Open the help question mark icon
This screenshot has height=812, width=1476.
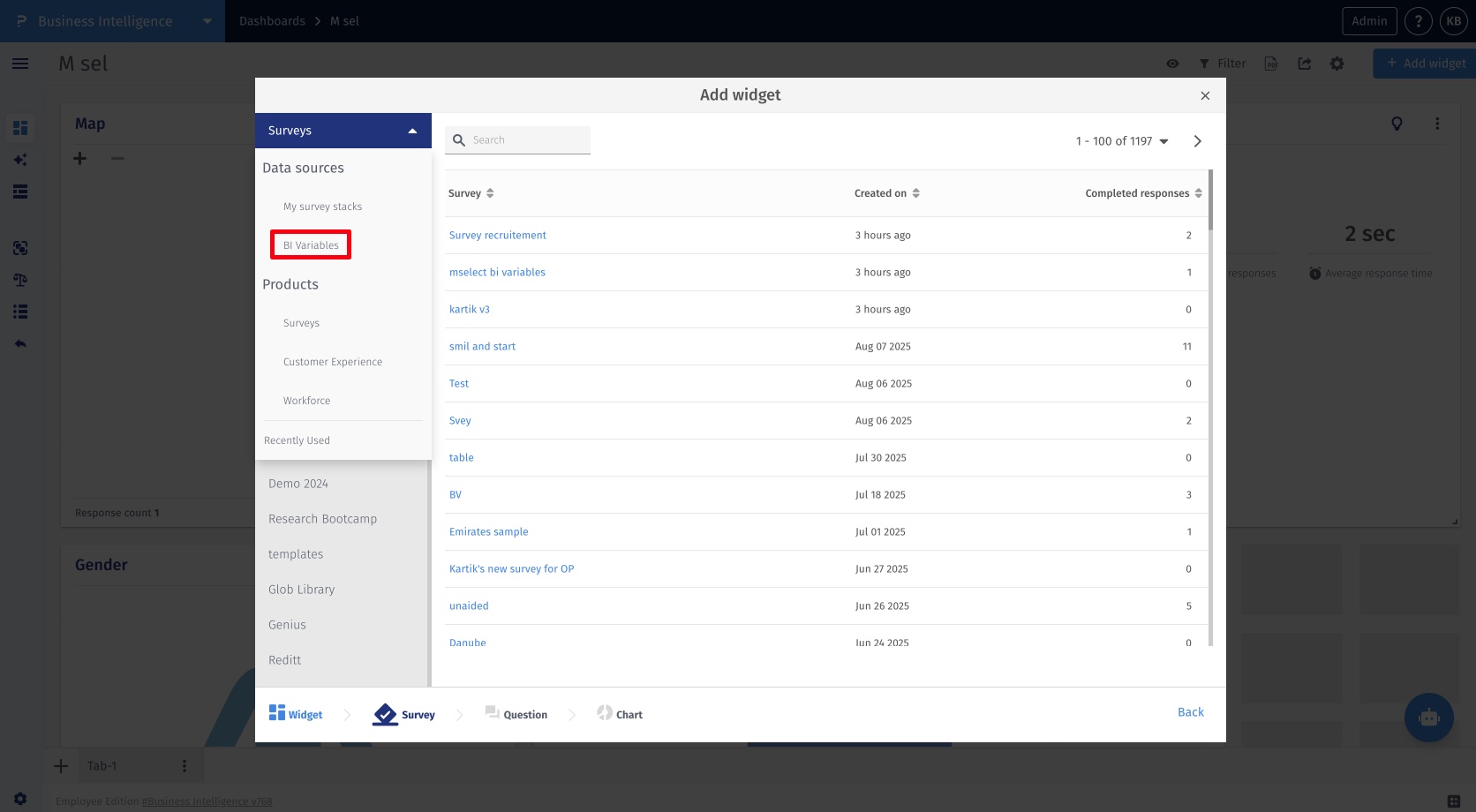1419,21
